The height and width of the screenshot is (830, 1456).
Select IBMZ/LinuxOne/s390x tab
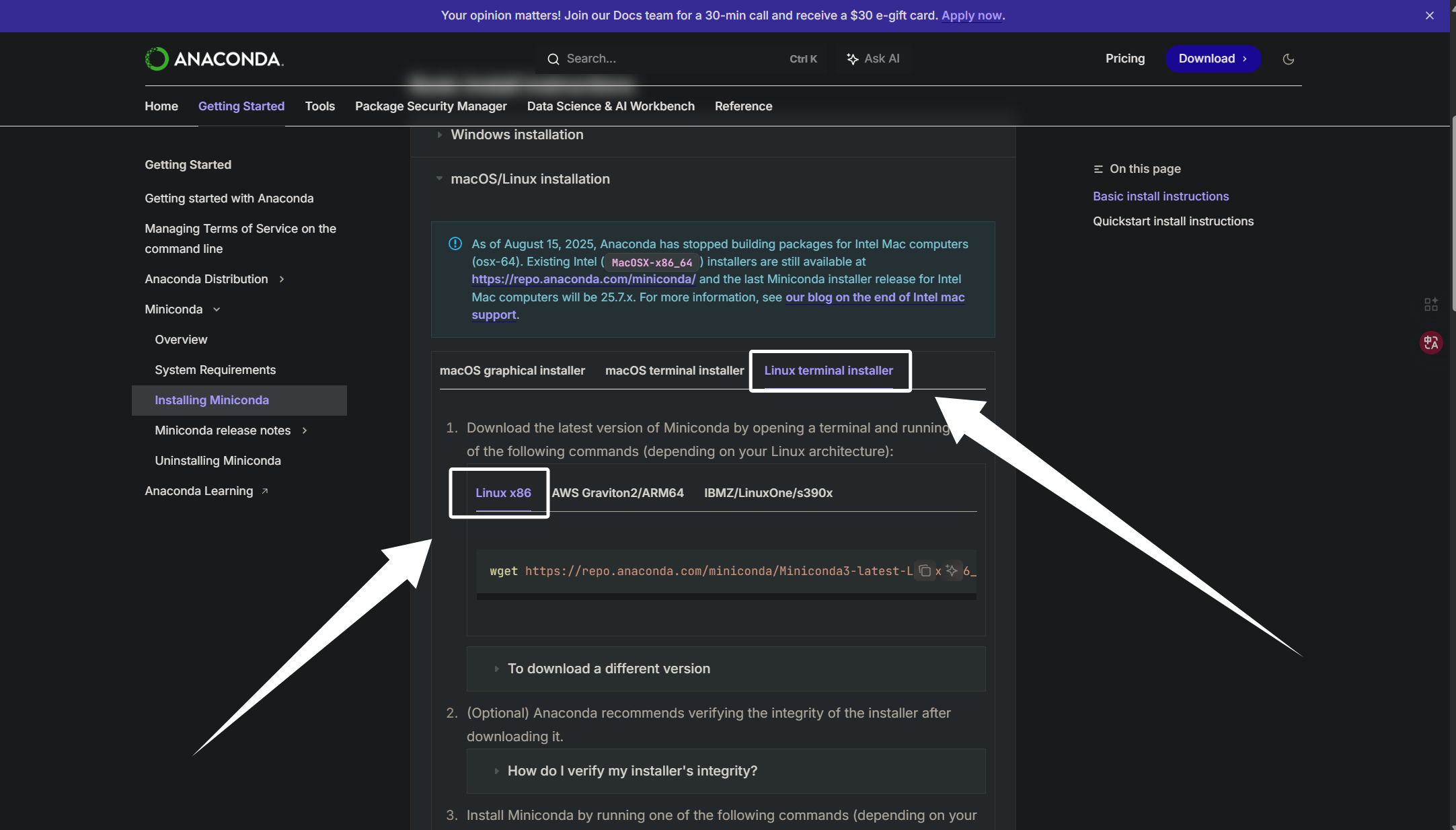[x=768, y=493]
